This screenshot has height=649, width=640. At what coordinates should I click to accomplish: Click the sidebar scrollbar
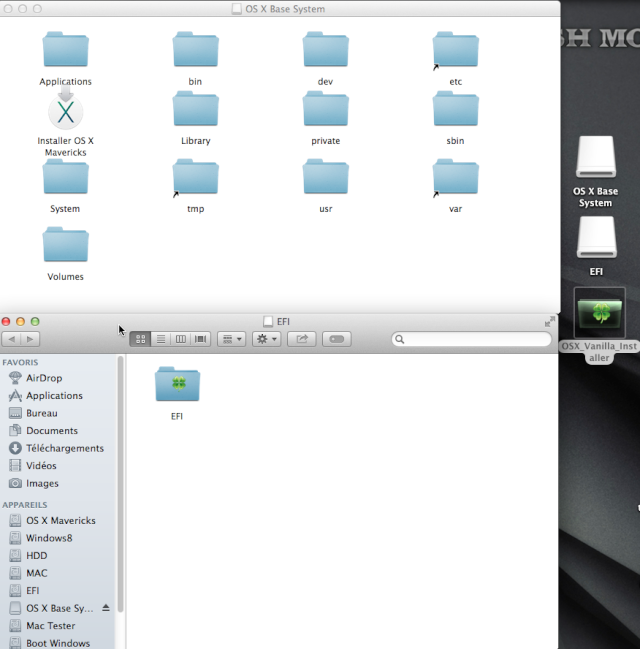tap(120, 483)
